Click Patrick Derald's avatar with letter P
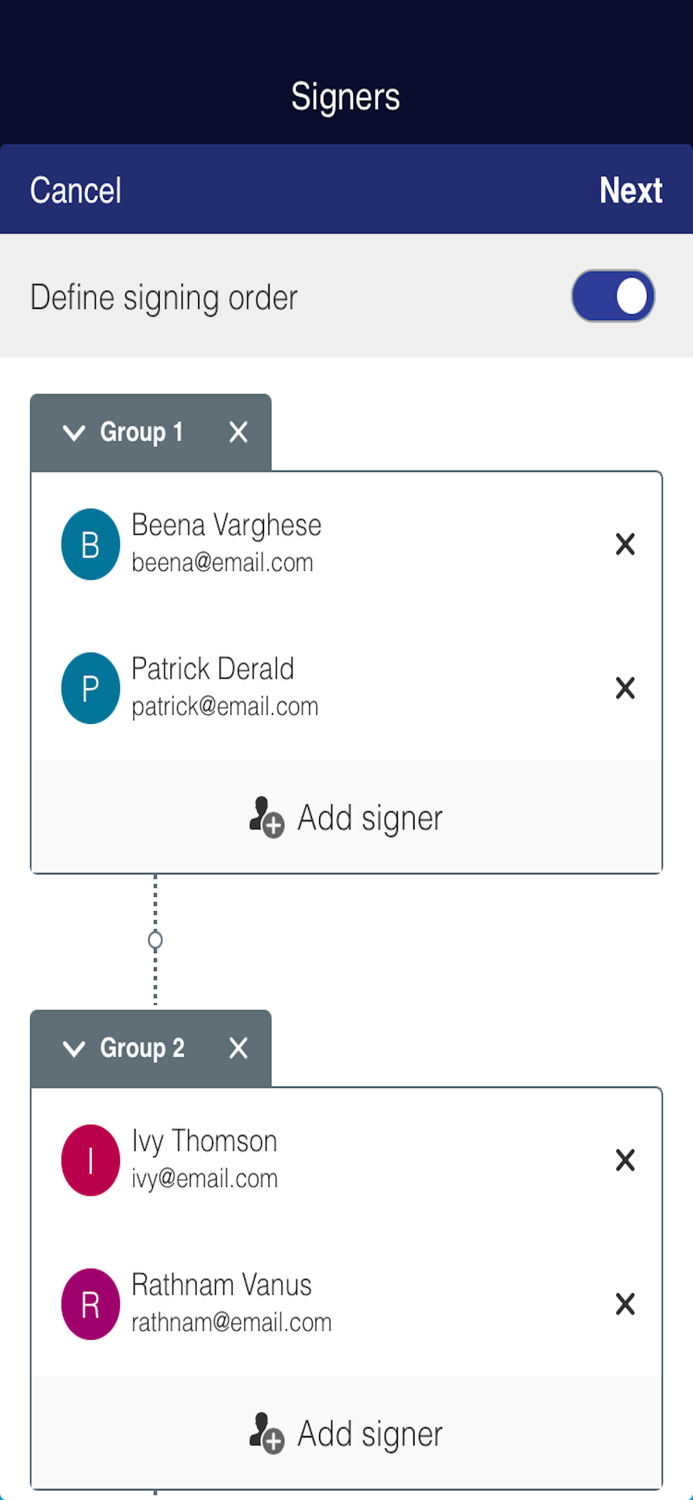 coord(90,688)
